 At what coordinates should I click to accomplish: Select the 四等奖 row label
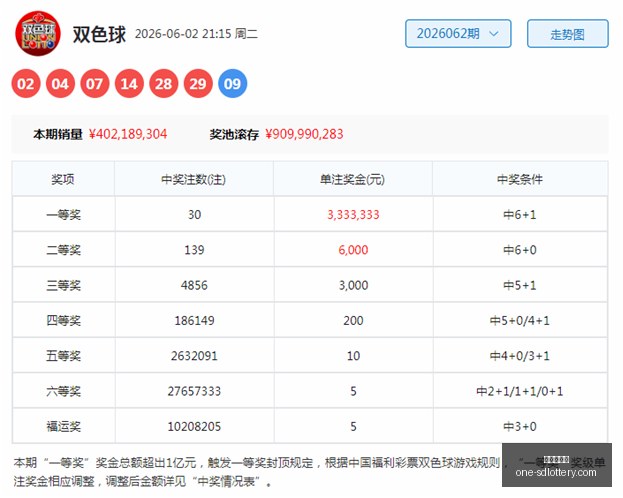point(64,321)
